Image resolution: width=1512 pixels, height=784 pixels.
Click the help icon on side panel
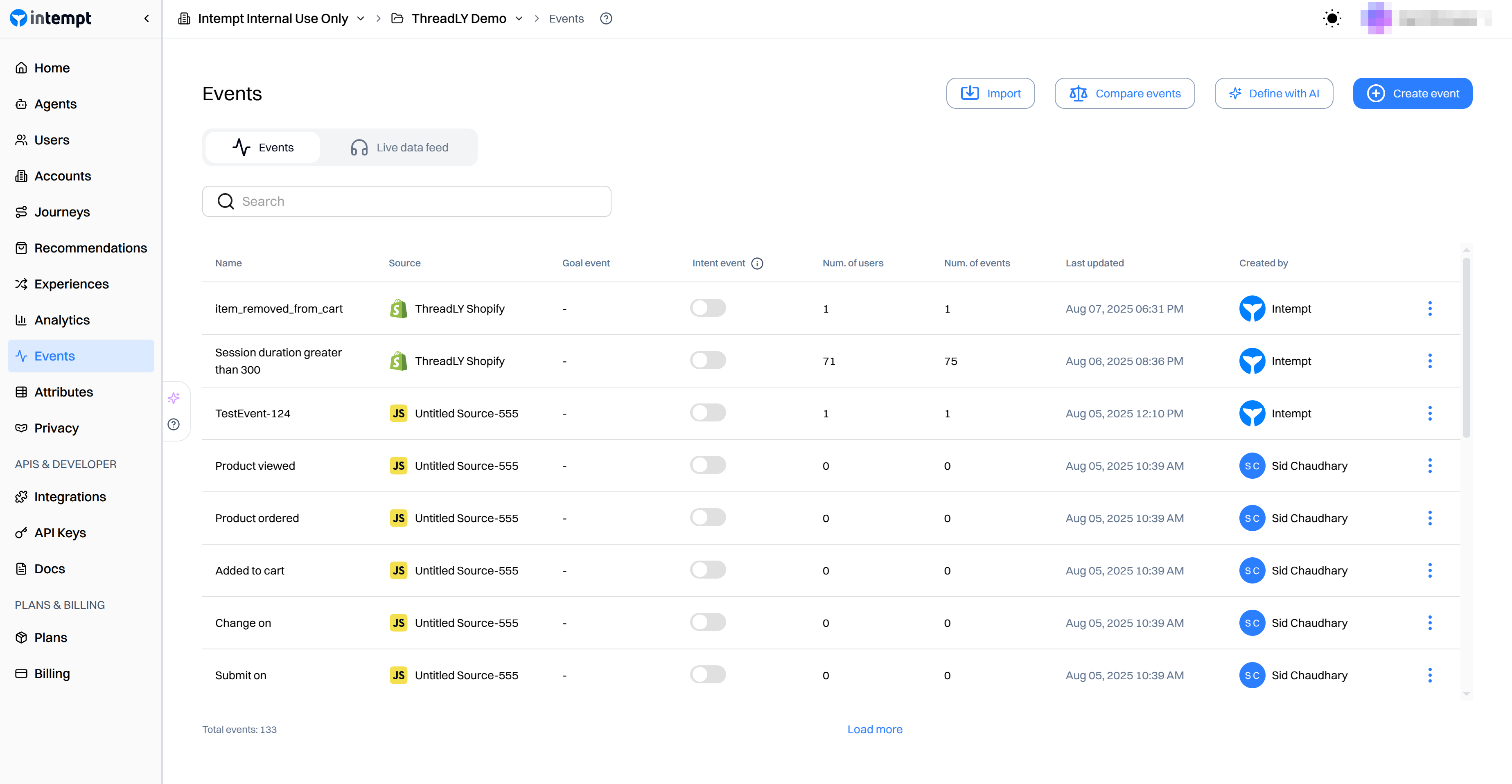tap(174, 424)
